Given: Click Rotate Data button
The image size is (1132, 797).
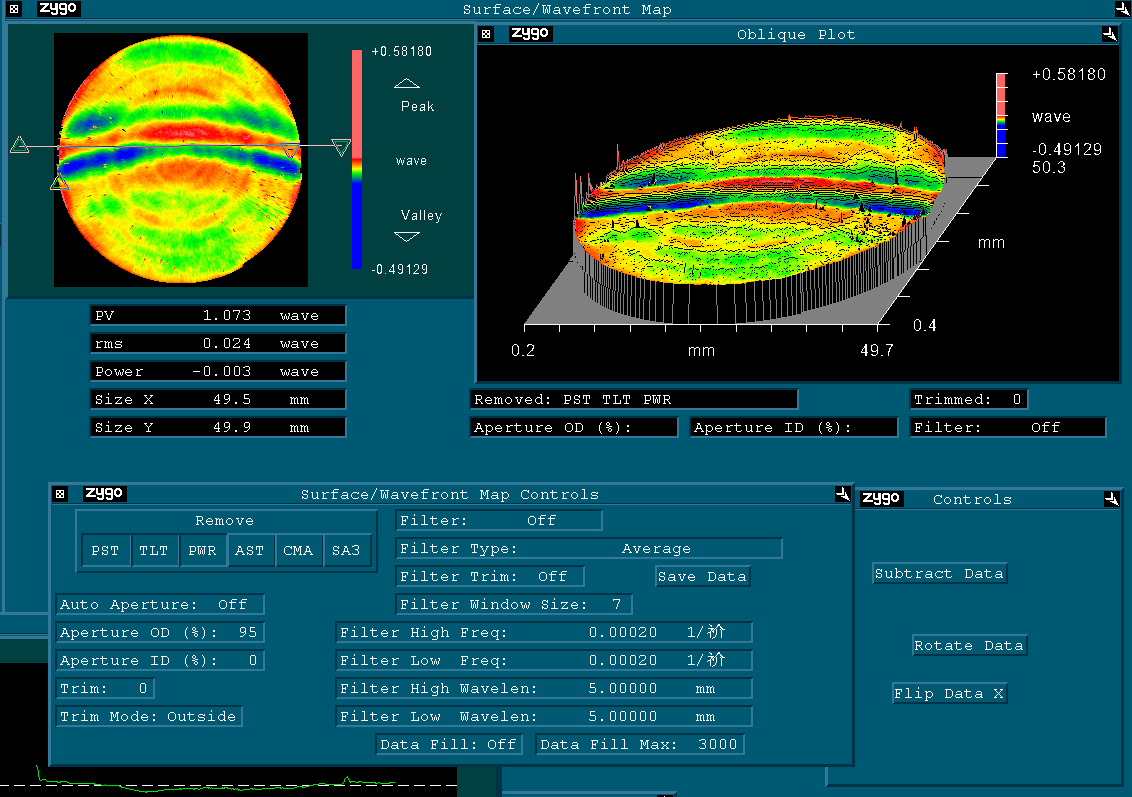Looking at the screenshot, I should 969,645.
